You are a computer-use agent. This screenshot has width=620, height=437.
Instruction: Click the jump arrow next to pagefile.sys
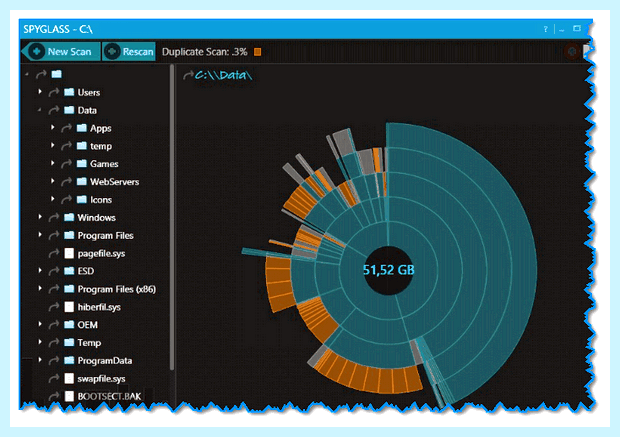[53, 253]
